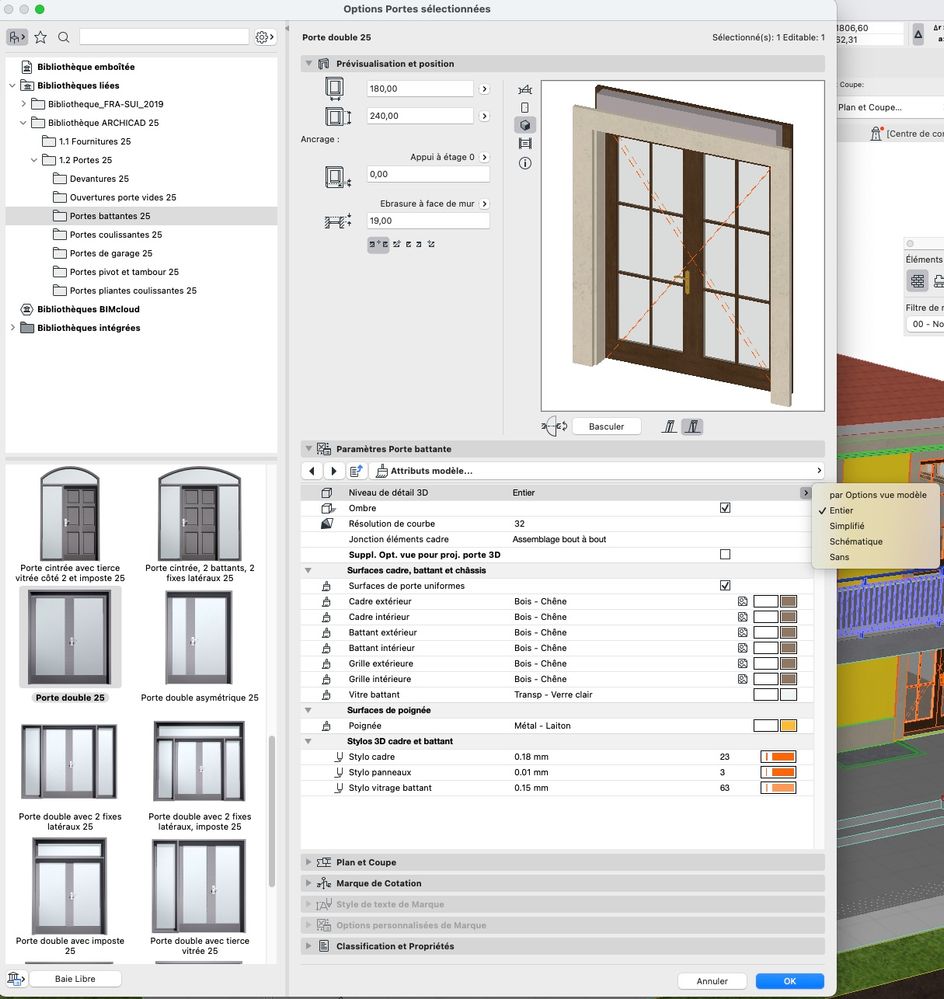The image size is (944, 999).
Task: Disable the Ombre checkbox
Action: [x=725, y=508]
